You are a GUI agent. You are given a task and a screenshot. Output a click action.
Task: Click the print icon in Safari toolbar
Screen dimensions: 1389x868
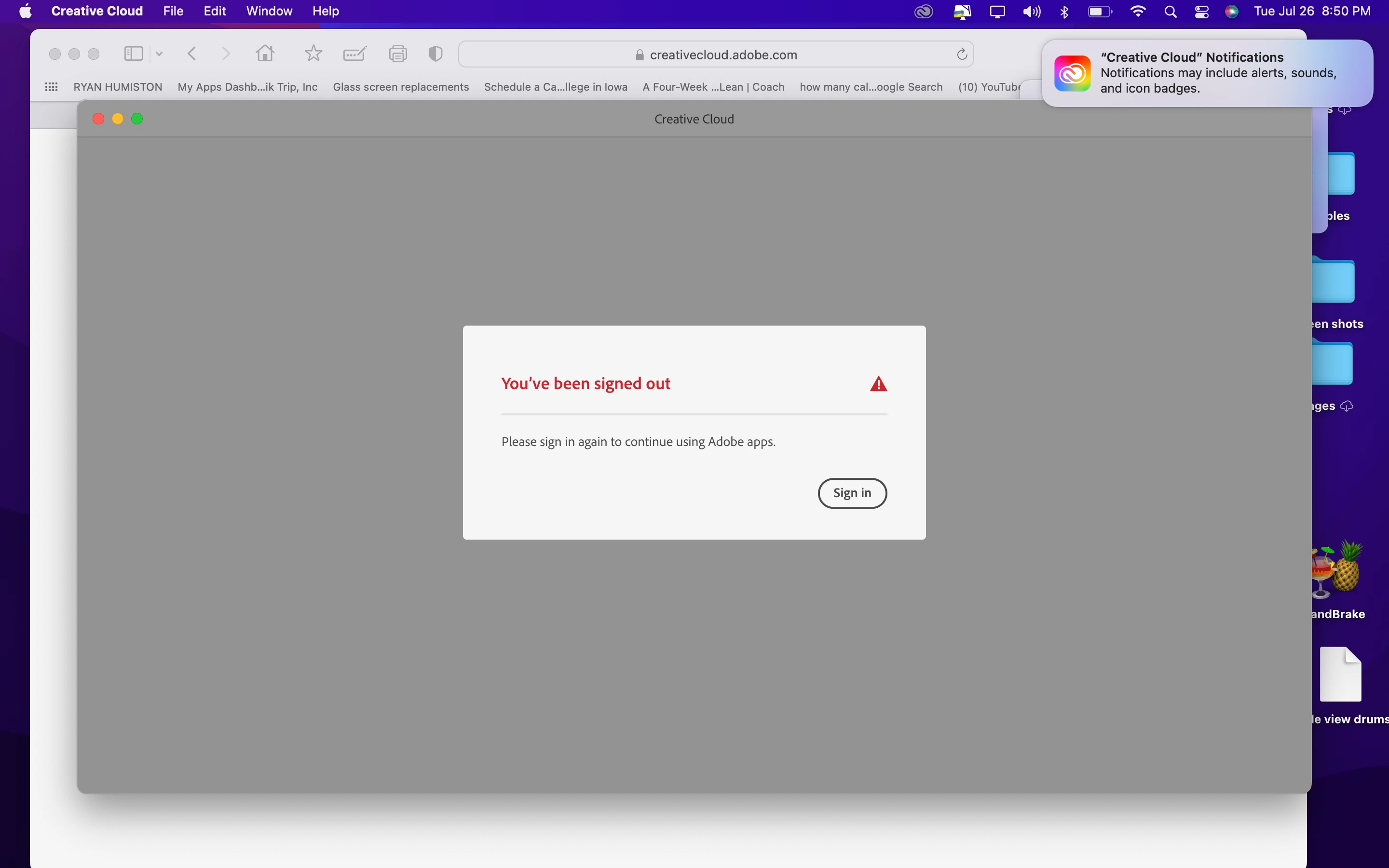click(398, 54)
